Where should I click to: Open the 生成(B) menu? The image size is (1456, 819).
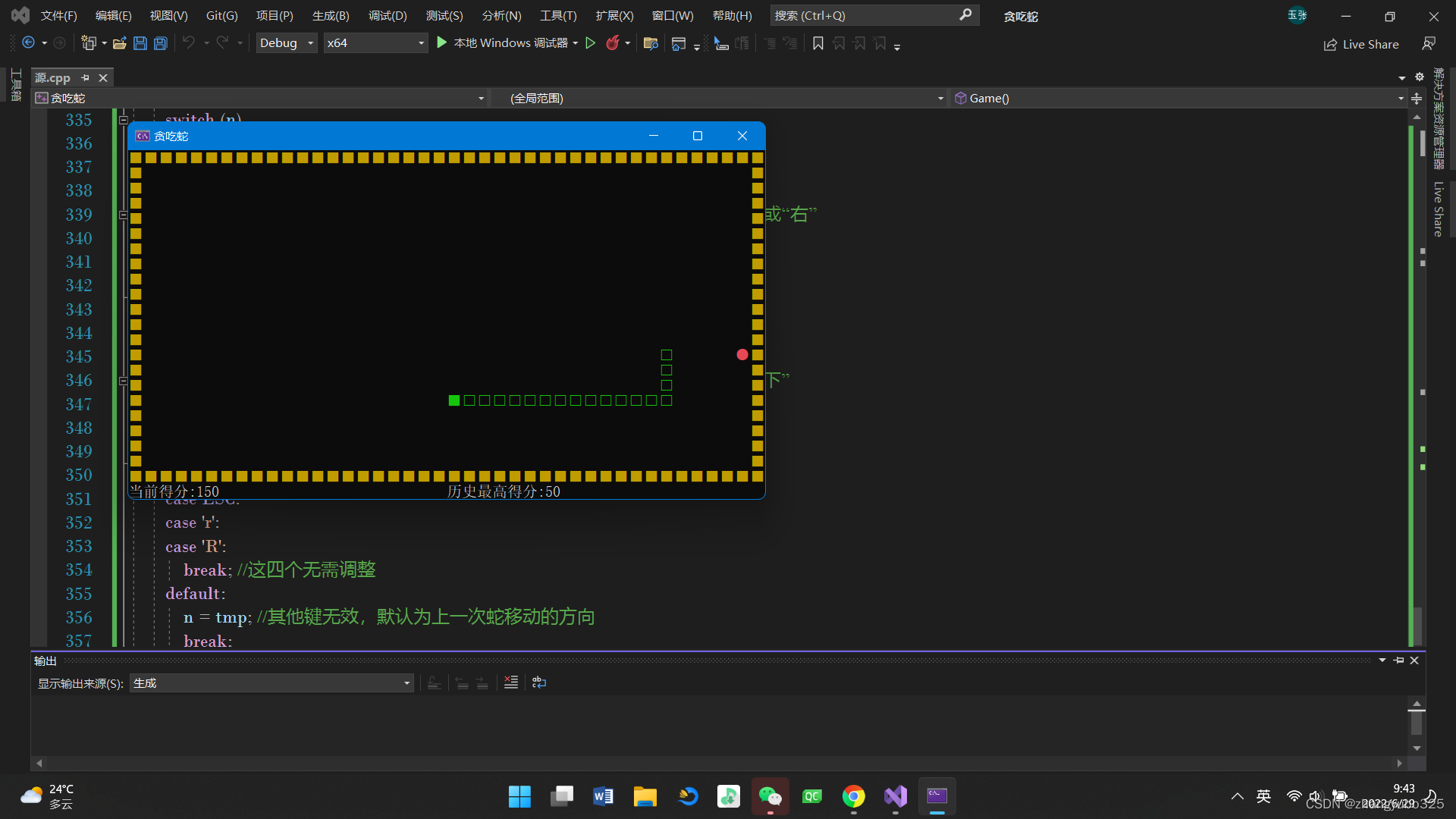(x=331, y=15)
